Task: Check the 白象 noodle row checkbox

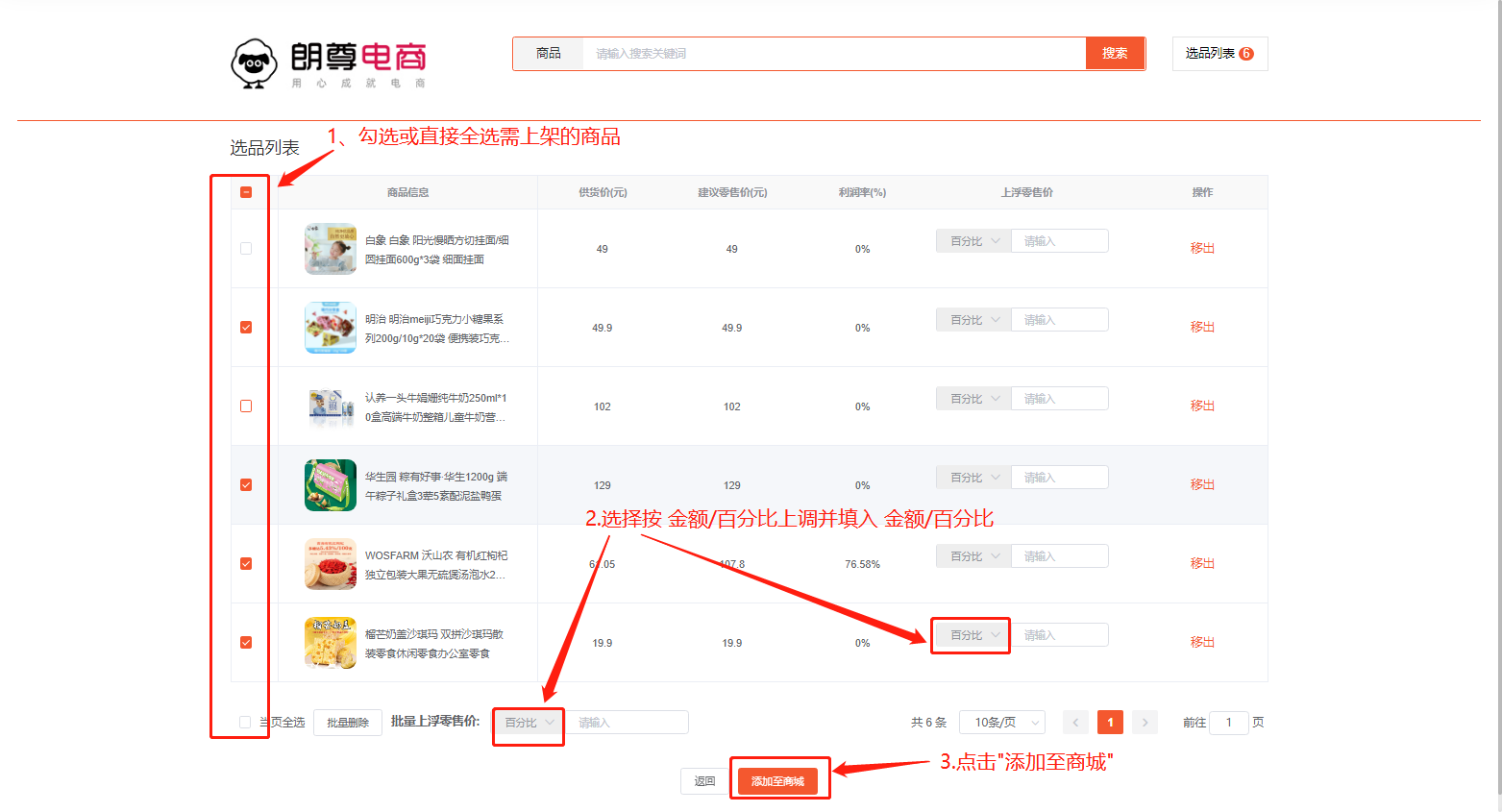Action: (246, 249)
